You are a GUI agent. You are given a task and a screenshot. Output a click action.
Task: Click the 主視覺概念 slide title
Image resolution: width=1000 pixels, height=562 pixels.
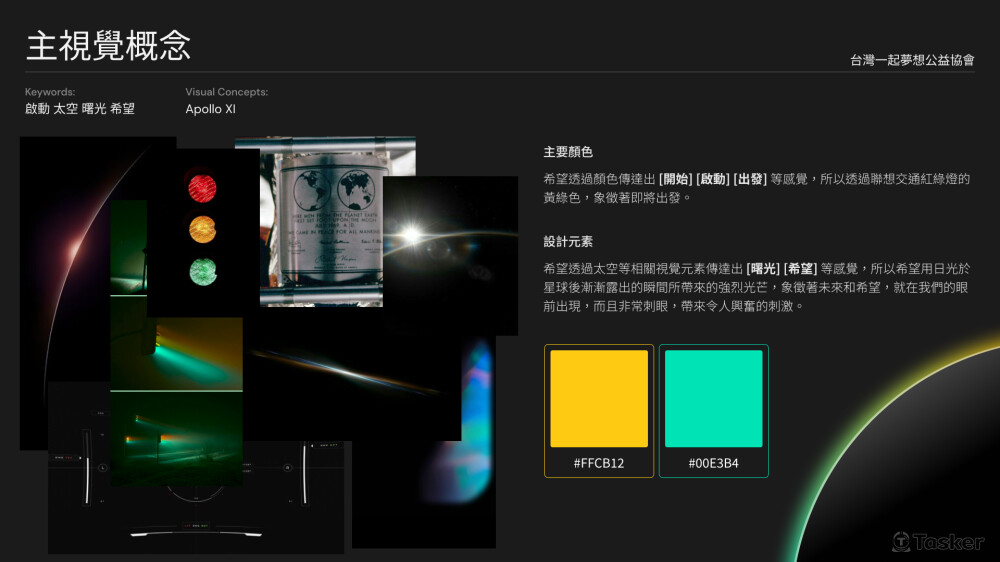click(108, 45)
